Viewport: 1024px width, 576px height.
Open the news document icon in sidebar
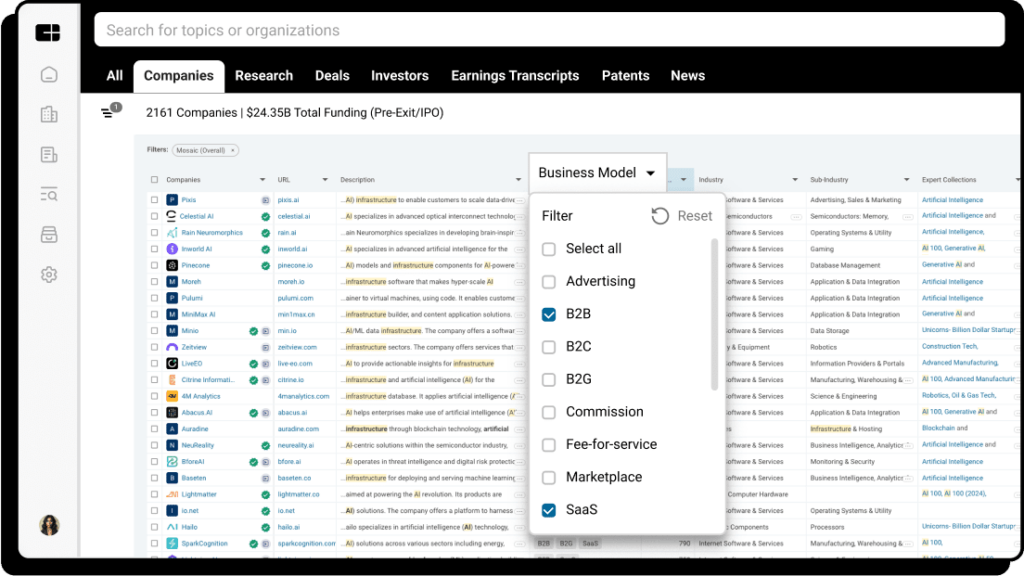48,154
